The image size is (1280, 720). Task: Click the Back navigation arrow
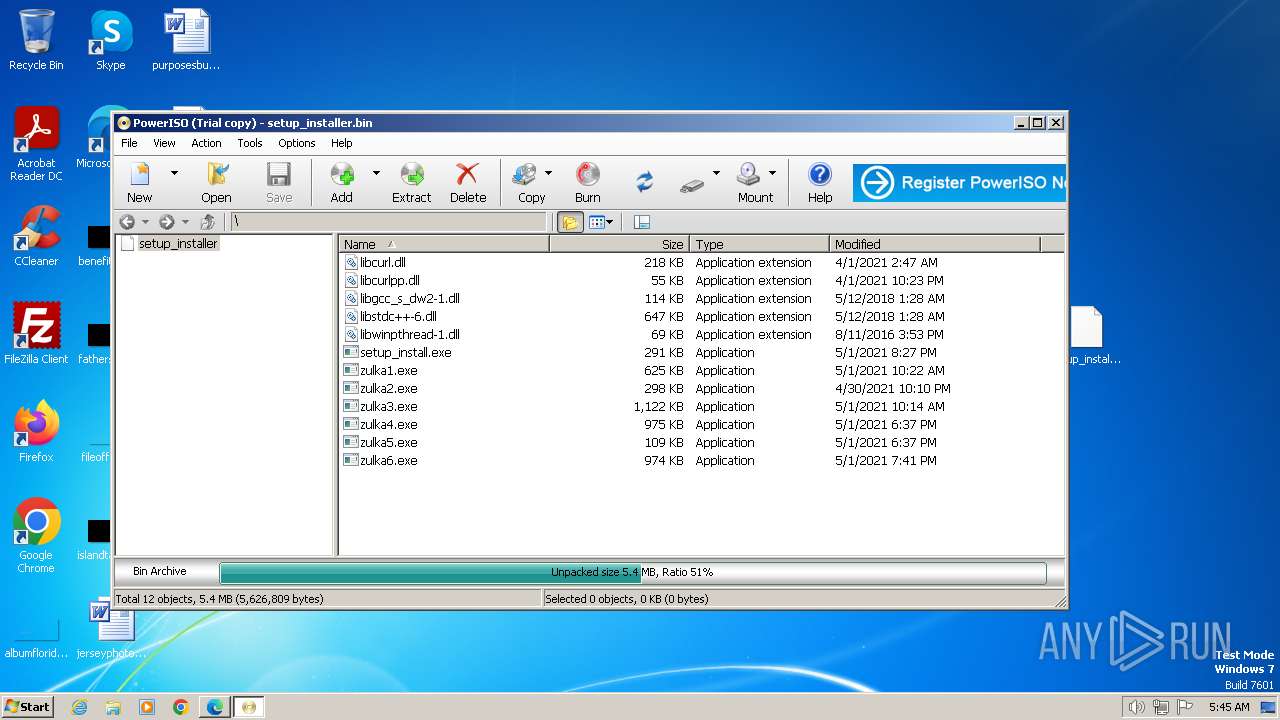127,222
